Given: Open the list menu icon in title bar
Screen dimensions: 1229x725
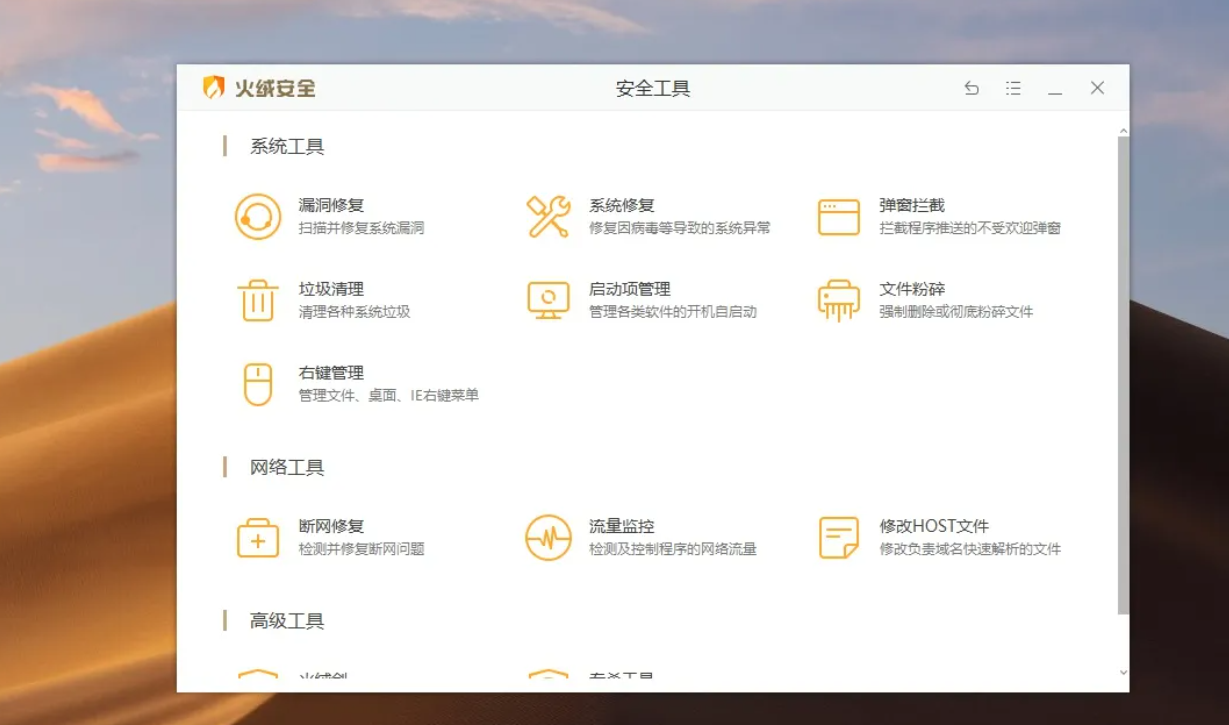Looking at the screenshot, I should click(1013, 88).
